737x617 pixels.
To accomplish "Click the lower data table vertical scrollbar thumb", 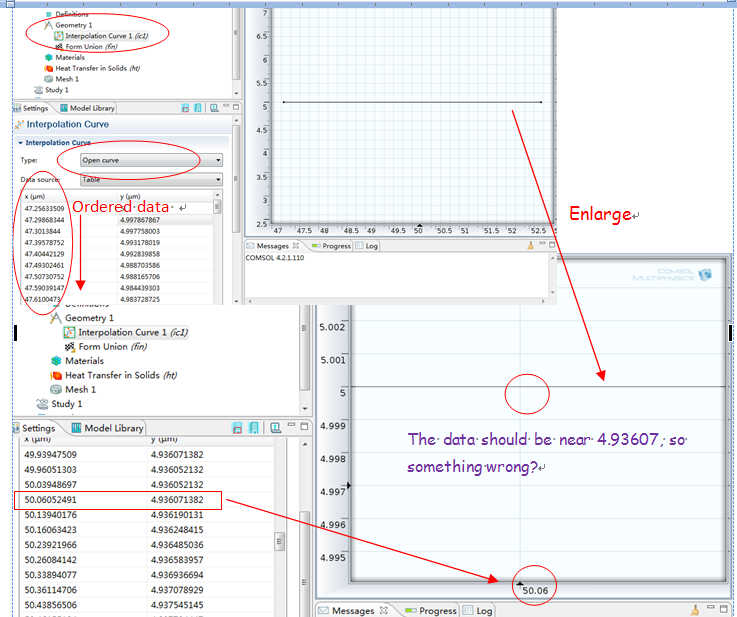I will [x=280, y=542].
